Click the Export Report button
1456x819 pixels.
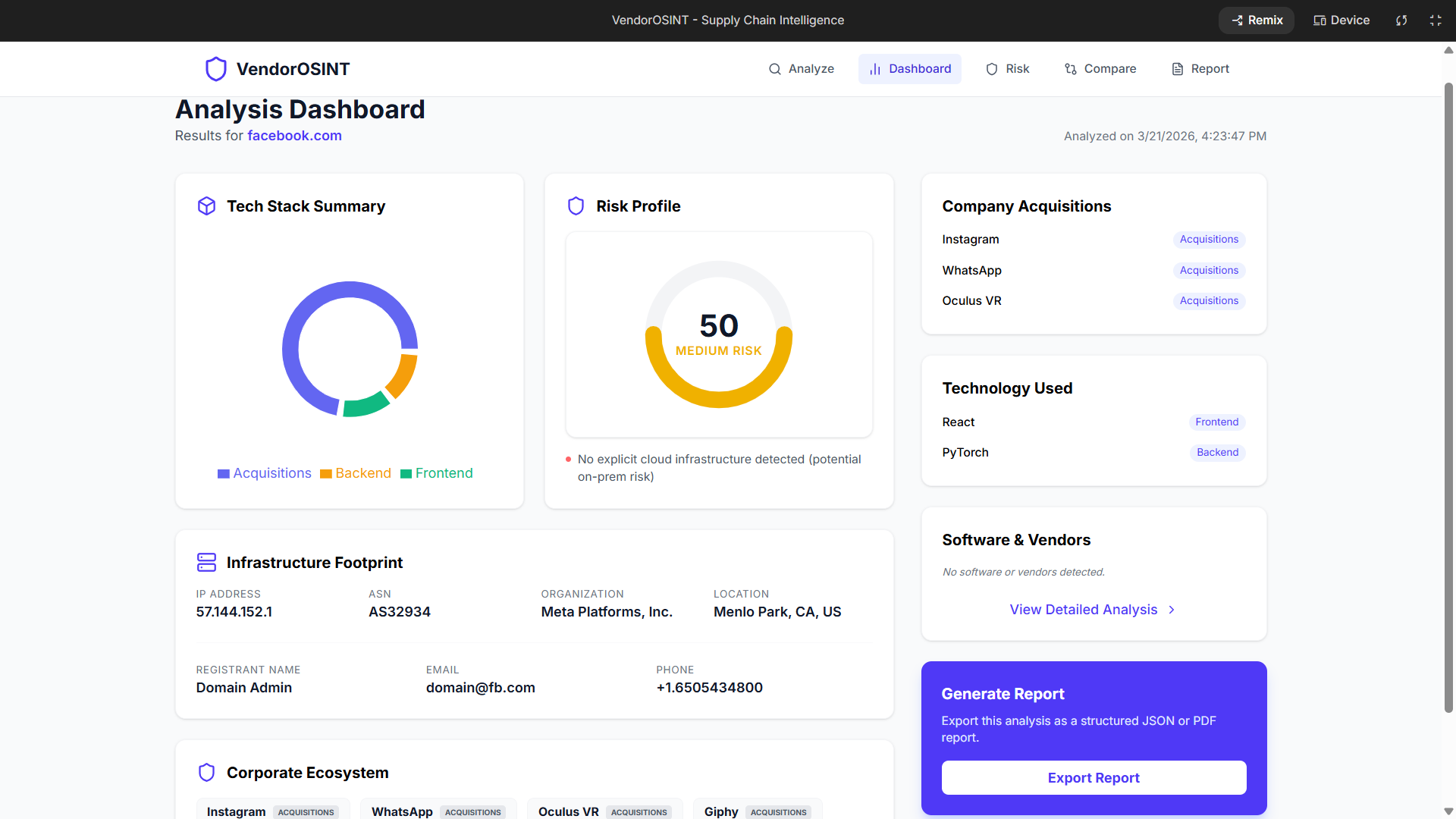1094,777
